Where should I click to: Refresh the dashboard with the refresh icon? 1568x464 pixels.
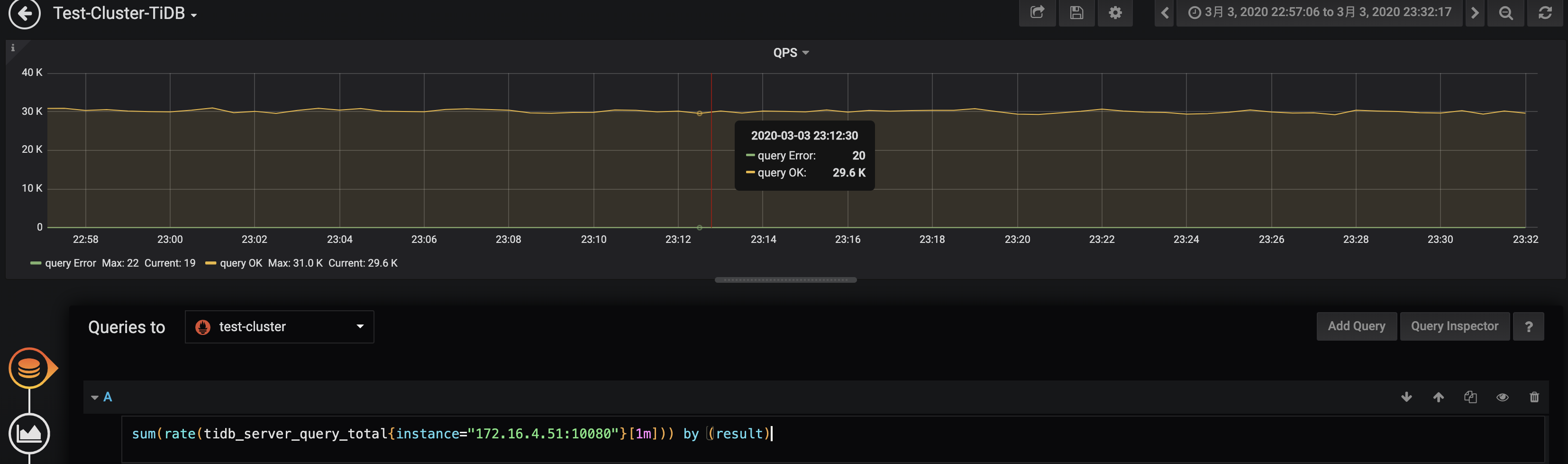[1544, 13]
